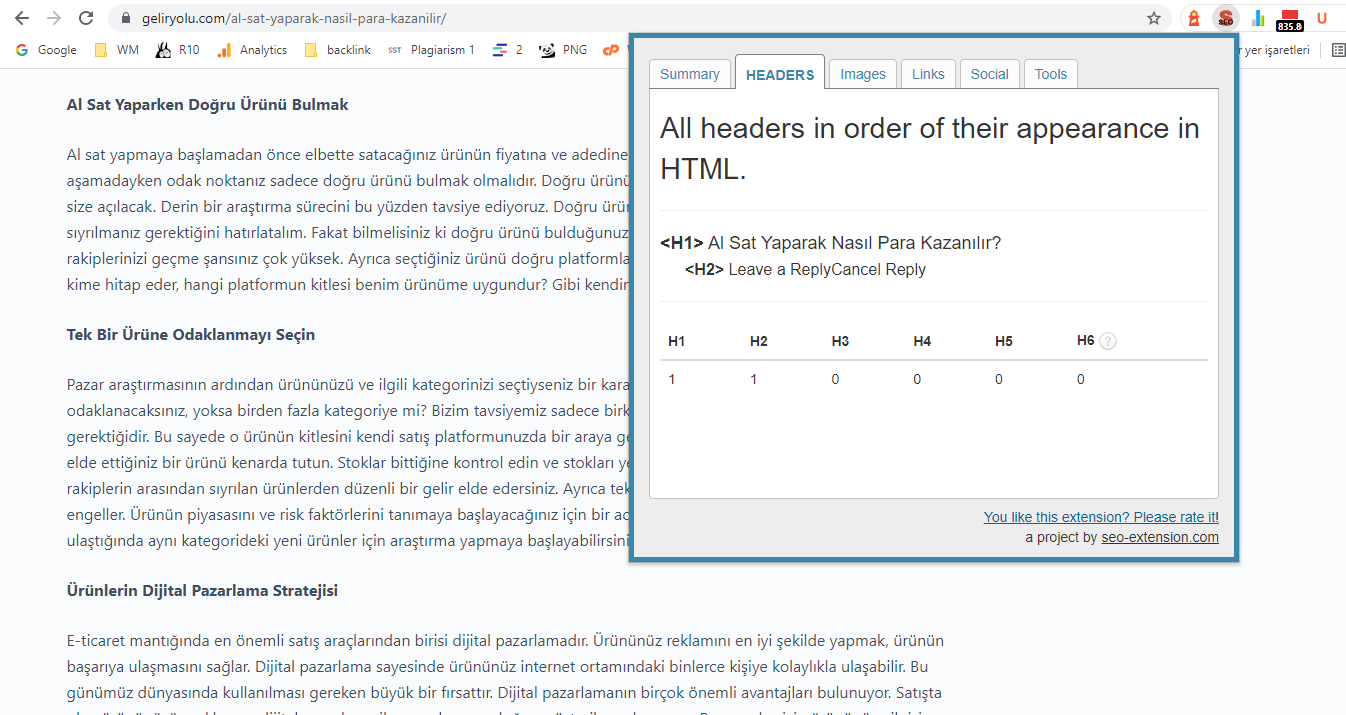The image size is (1346, 715).
Task: Bookmark this page with the star icon
Action: (x=1154, y=18)
